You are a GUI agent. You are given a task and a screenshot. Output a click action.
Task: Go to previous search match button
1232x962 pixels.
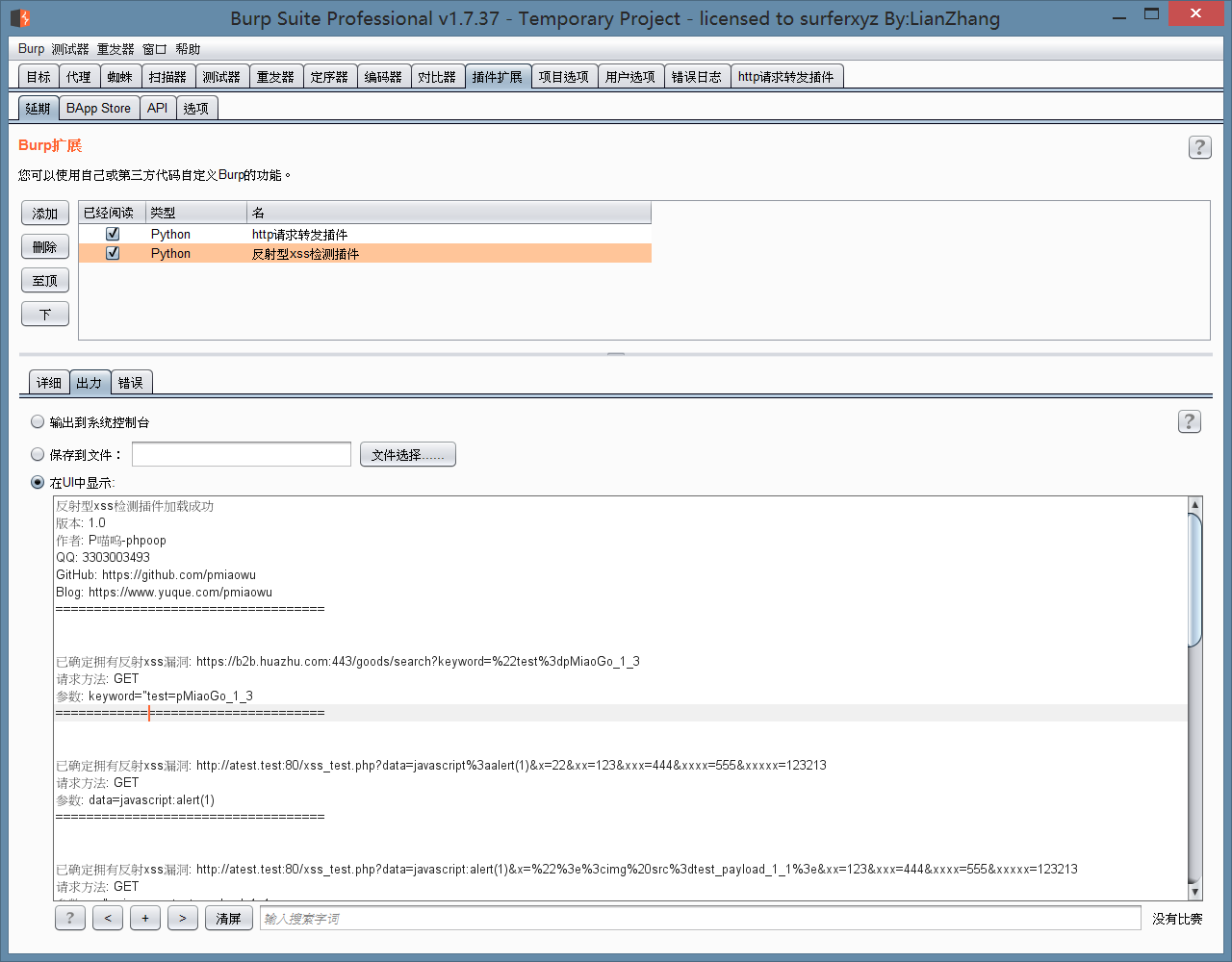108,918
